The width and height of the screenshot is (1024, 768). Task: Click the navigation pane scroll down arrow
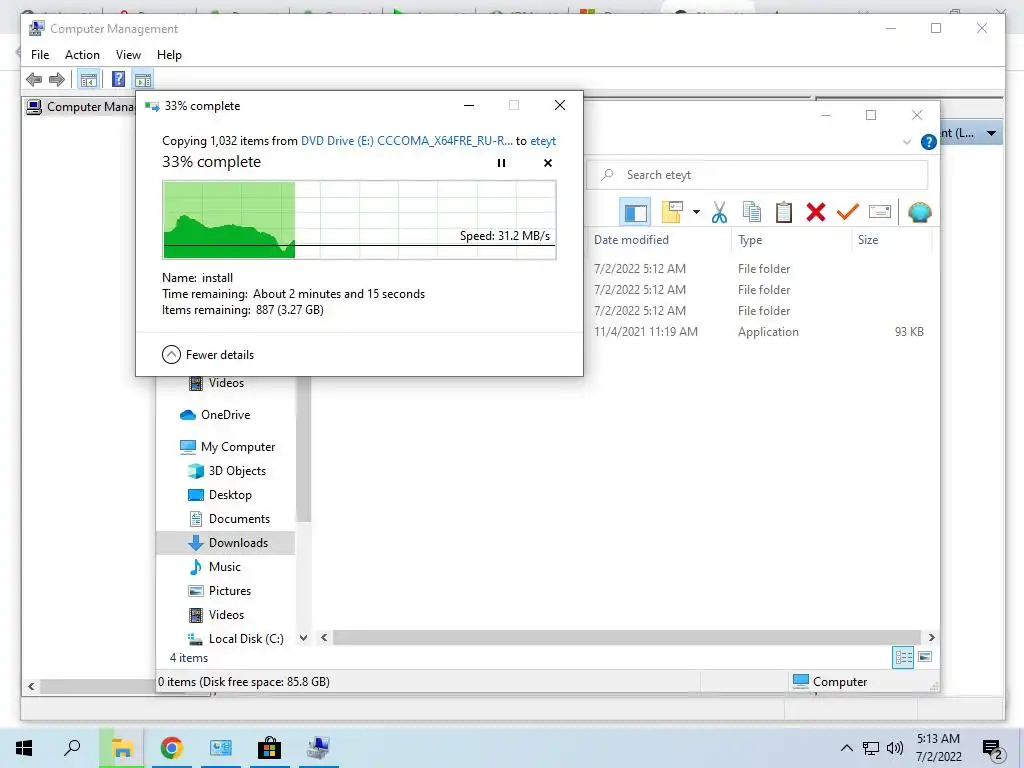303,638
